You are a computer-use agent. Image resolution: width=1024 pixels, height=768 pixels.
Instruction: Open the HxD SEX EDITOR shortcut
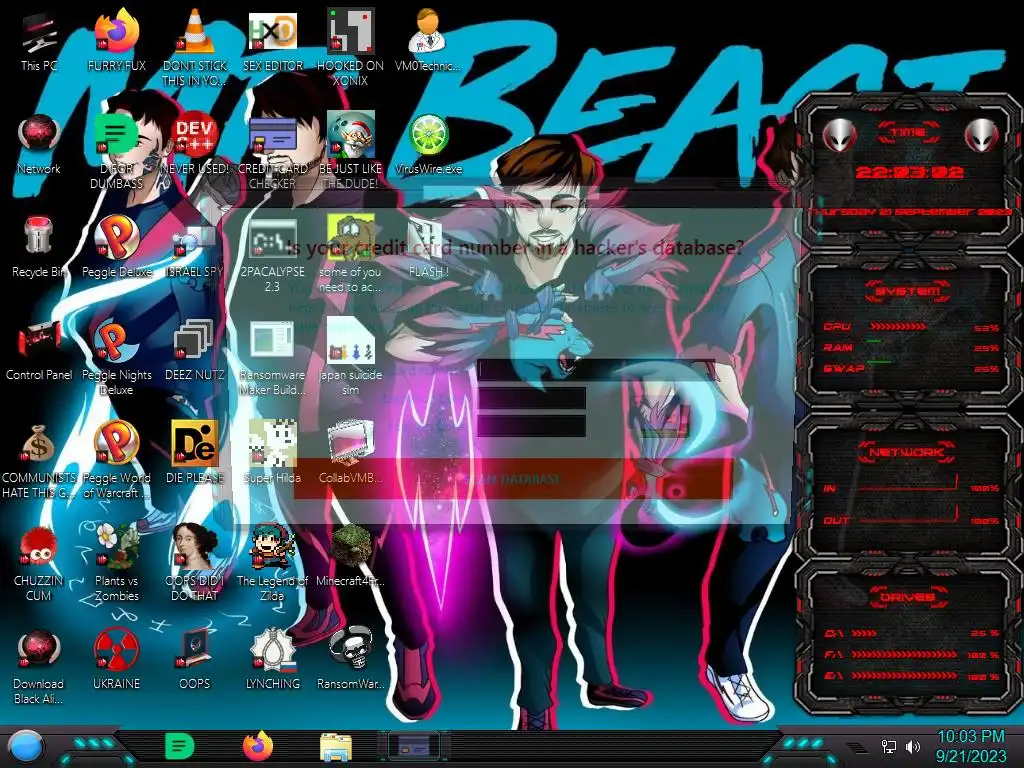(x=272, y=40)
